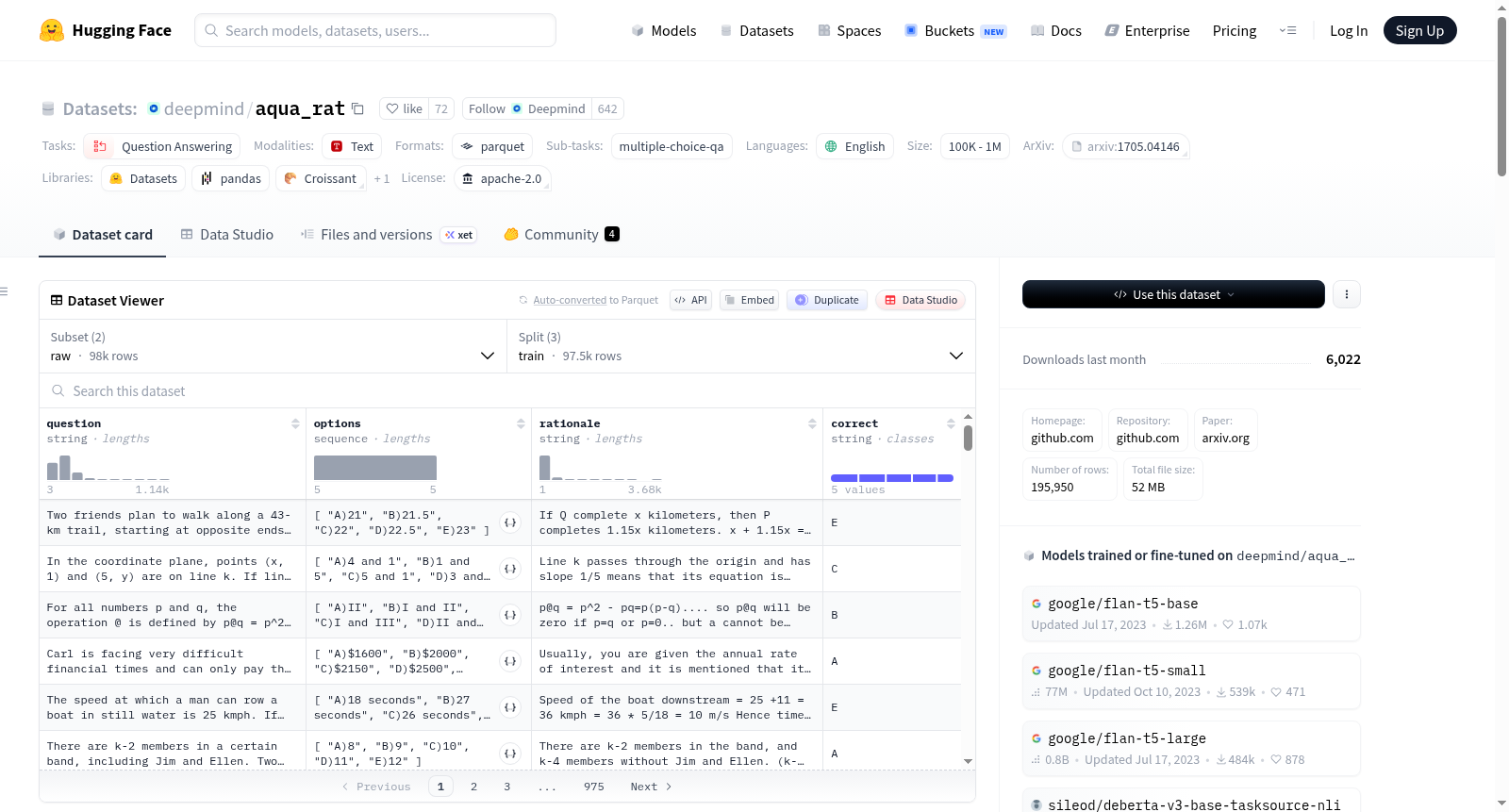
Task: Click the Next page button
Action: coord(651,787)
